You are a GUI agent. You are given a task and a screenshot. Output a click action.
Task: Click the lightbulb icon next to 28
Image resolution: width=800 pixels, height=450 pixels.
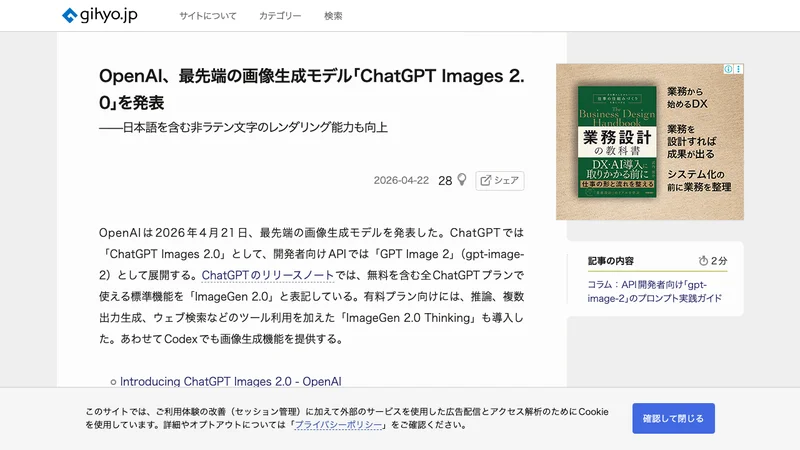pyautogui.click(x=462, y=180)
